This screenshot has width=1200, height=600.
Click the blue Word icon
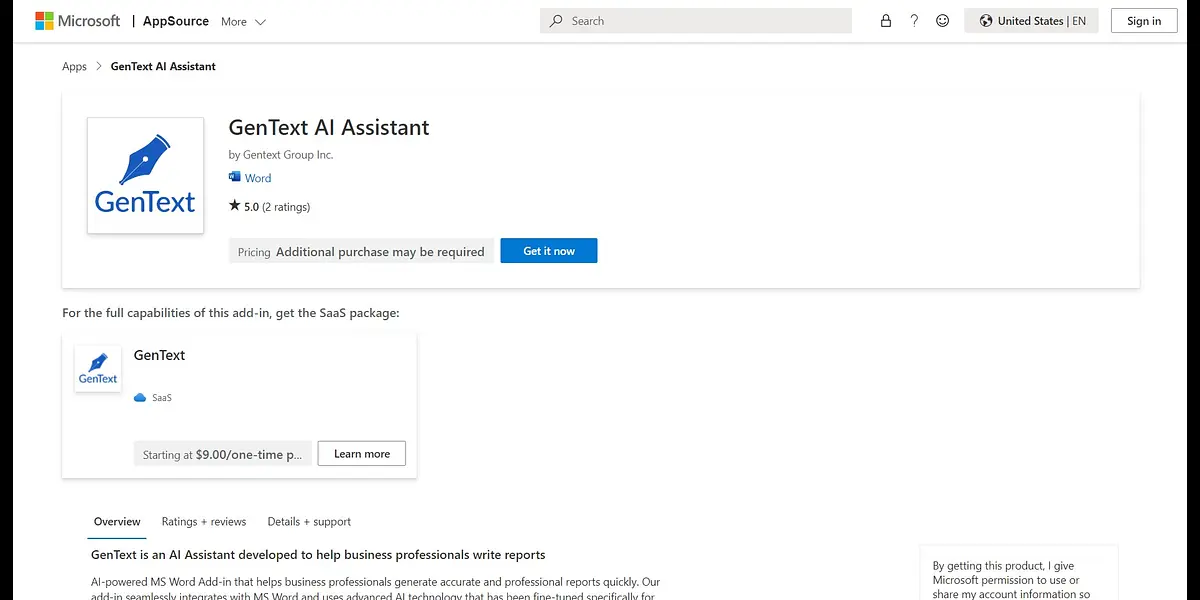pos(235,178)
